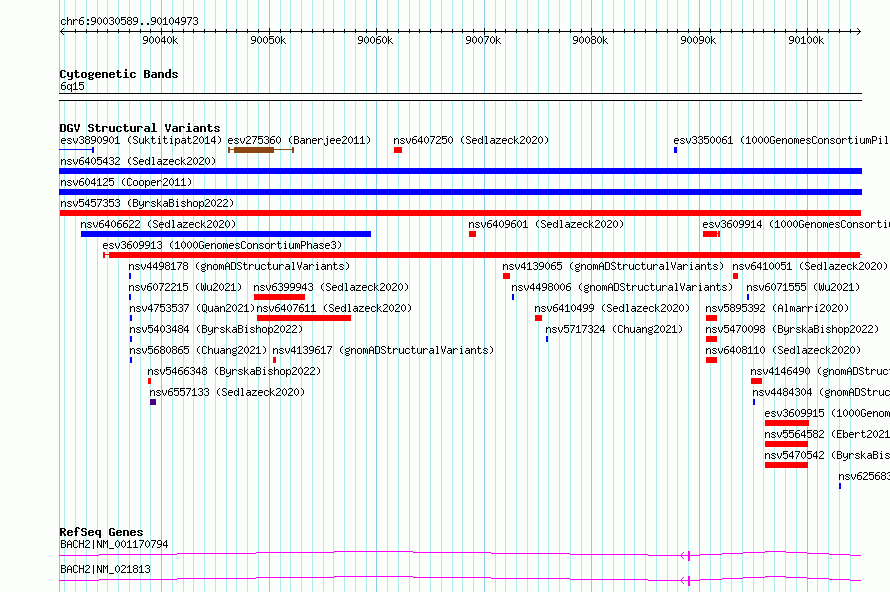Open nsv4146490 gnomAD variant label
The height and width of the screenshot is (592, 890).
[x=820, y=371]
